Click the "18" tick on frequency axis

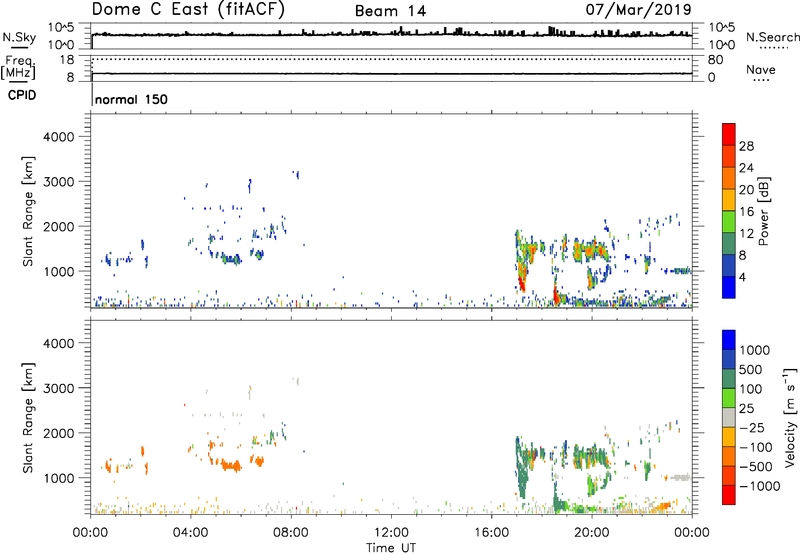67,60
